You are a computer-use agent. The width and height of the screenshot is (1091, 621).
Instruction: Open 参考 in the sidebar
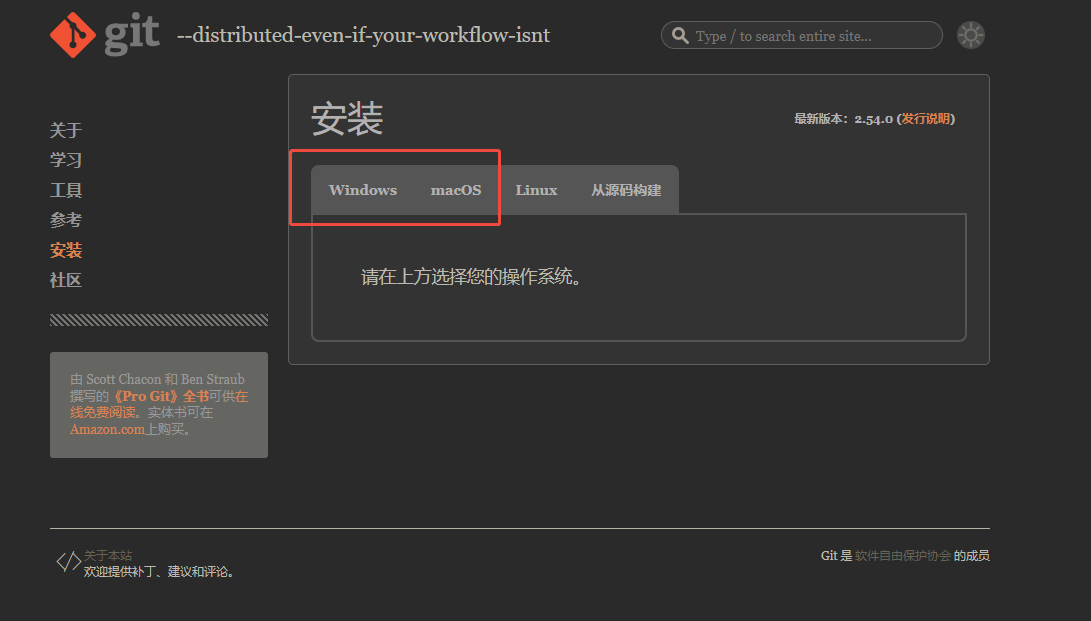click(x=66, y=220)
